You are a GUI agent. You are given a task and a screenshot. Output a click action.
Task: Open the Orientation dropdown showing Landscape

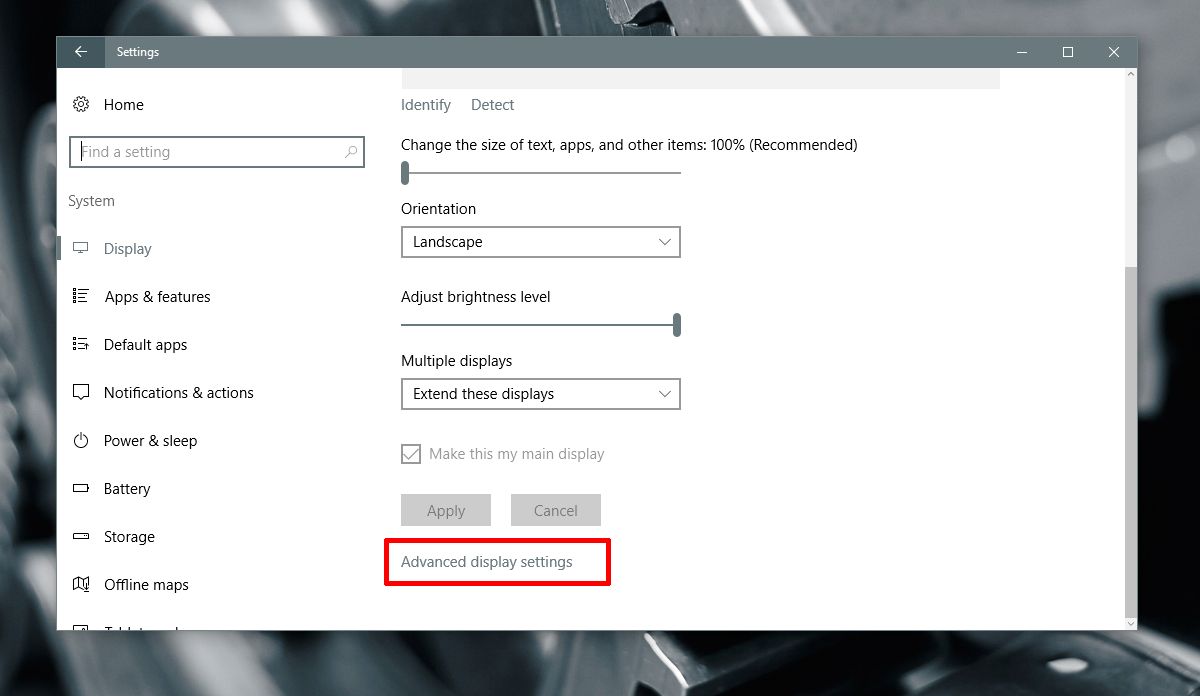point(540,242)
